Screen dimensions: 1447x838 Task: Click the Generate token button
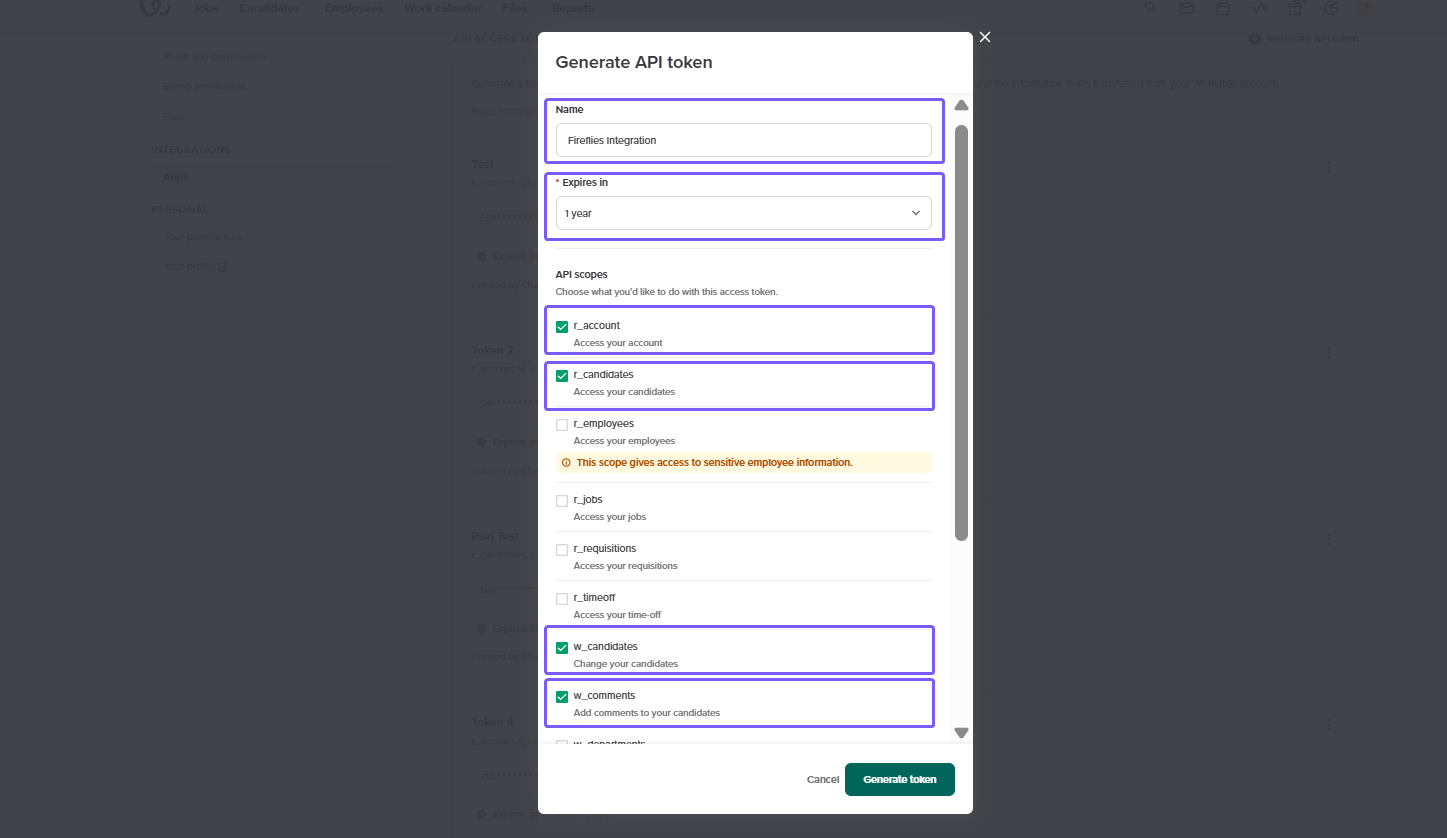(x=899, y=779)
